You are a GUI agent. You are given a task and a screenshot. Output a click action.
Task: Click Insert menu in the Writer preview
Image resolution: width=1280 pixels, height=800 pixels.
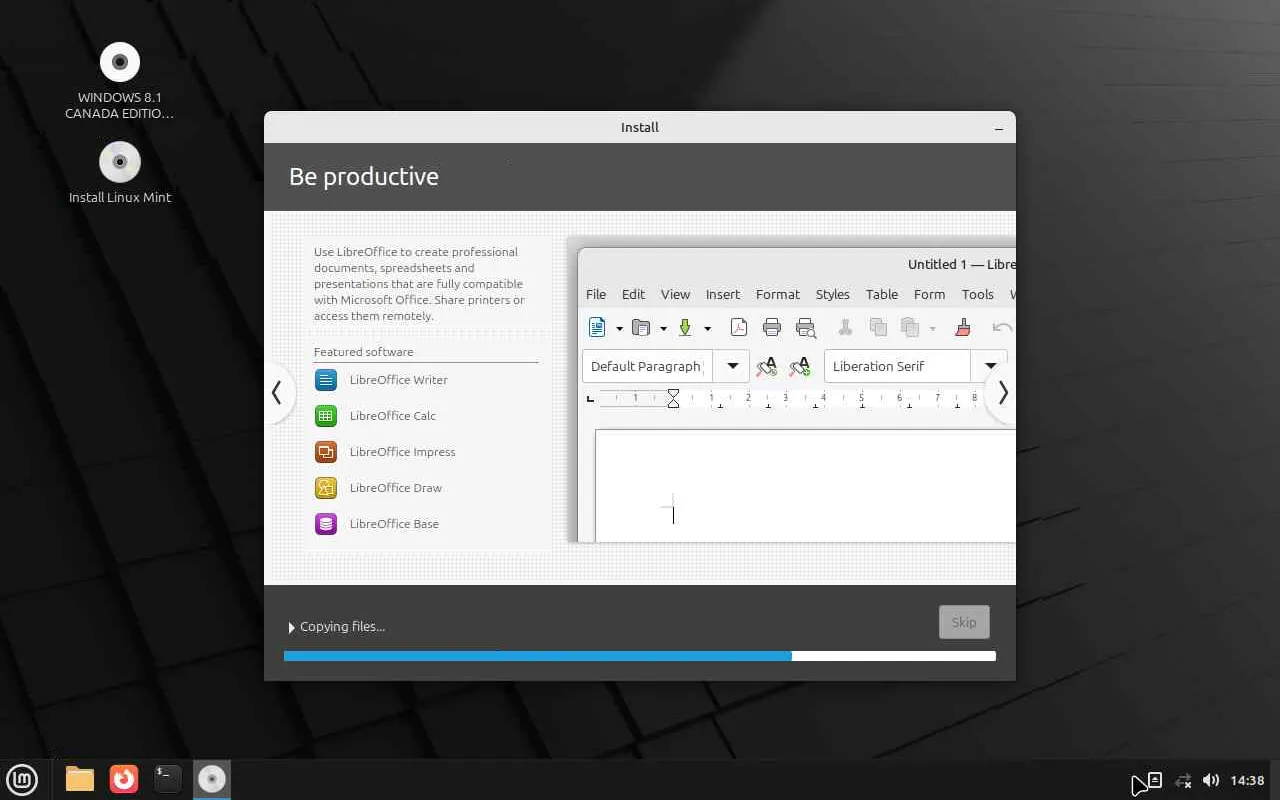(x=723, y=295)
